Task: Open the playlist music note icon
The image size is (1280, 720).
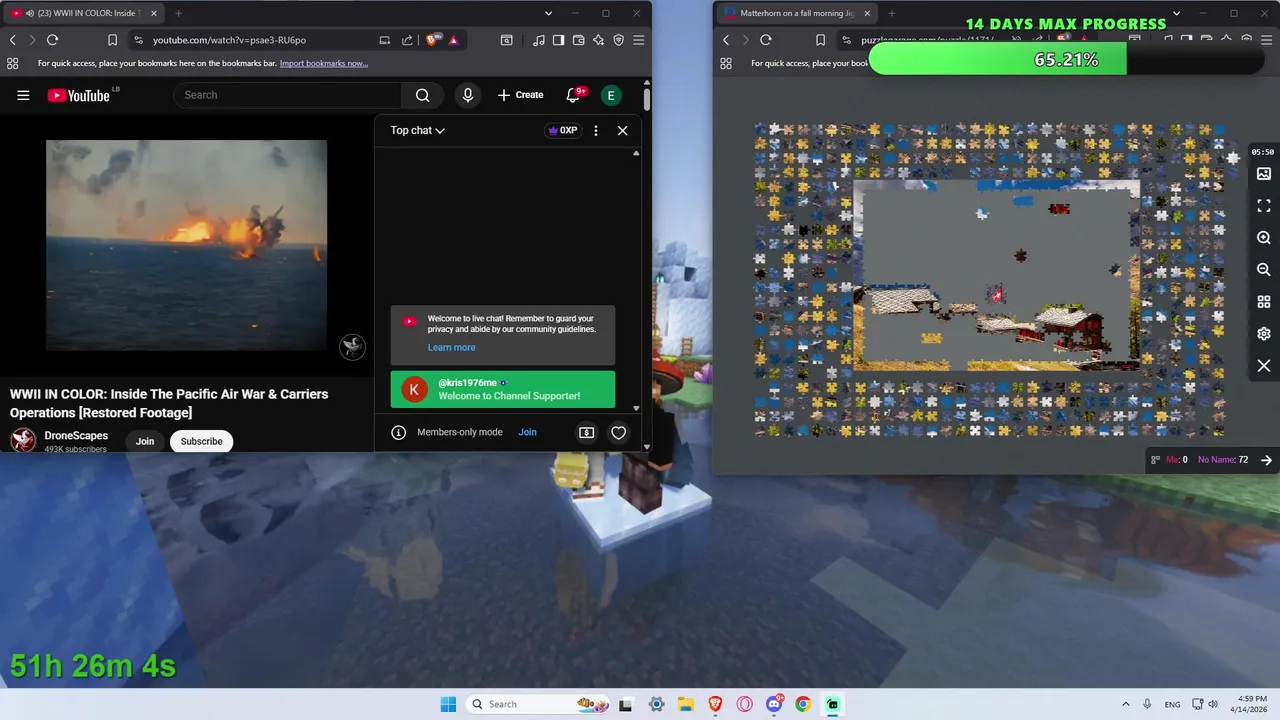Action: (x=539, y=40)
